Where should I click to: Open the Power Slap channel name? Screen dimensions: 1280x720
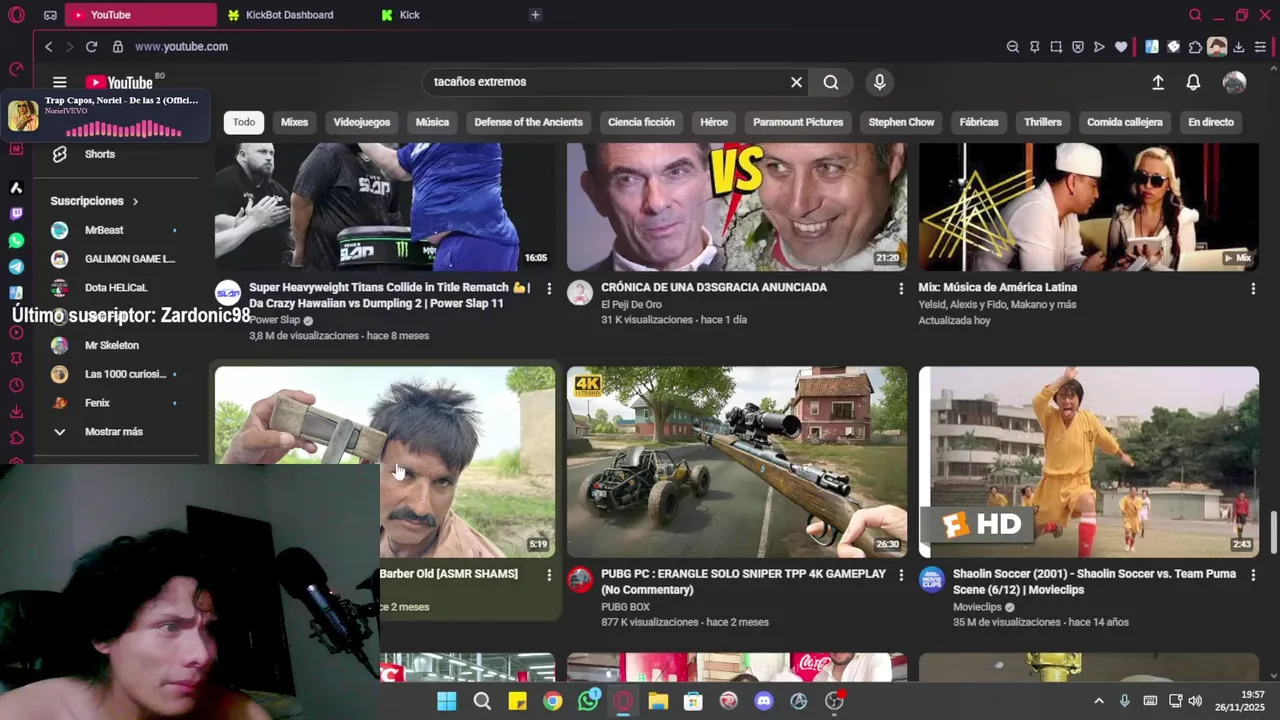point(274,320)
